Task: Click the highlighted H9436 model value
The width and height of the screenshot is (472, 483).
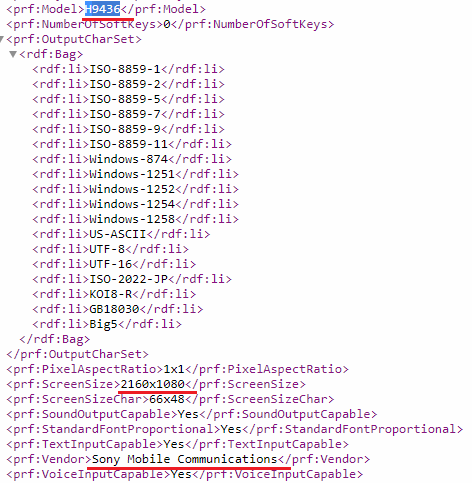Action: click(x=102, y=9)
